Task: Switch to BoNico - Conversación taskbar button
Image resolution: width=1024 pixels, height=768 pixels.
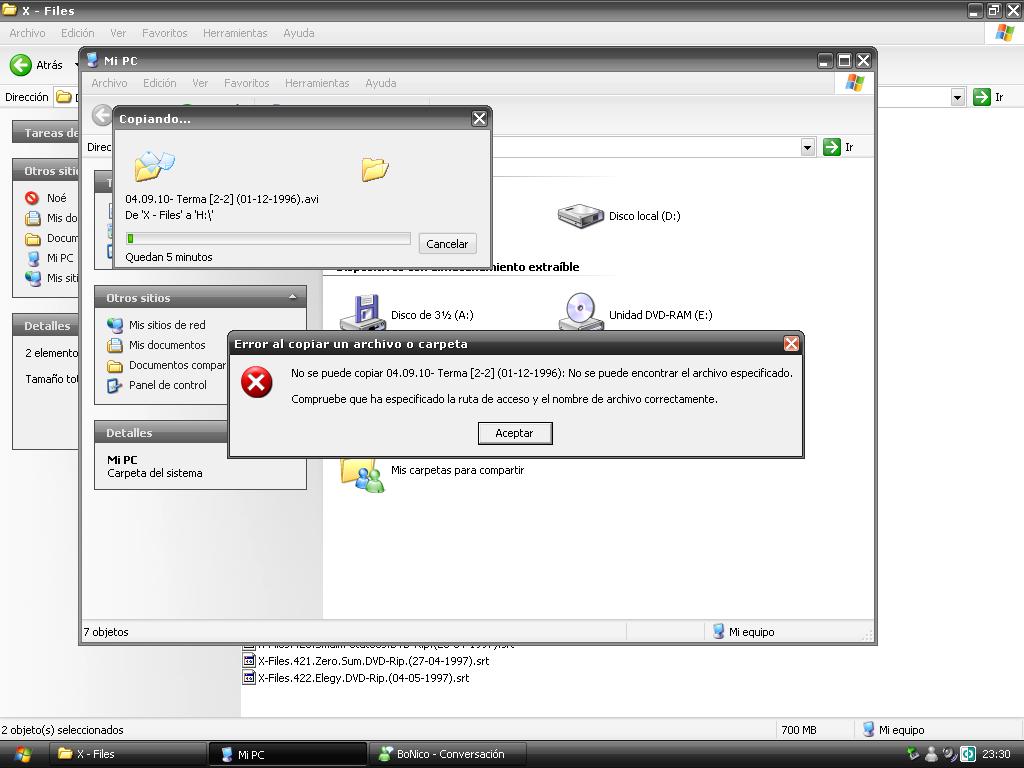Action: (448, 754)
